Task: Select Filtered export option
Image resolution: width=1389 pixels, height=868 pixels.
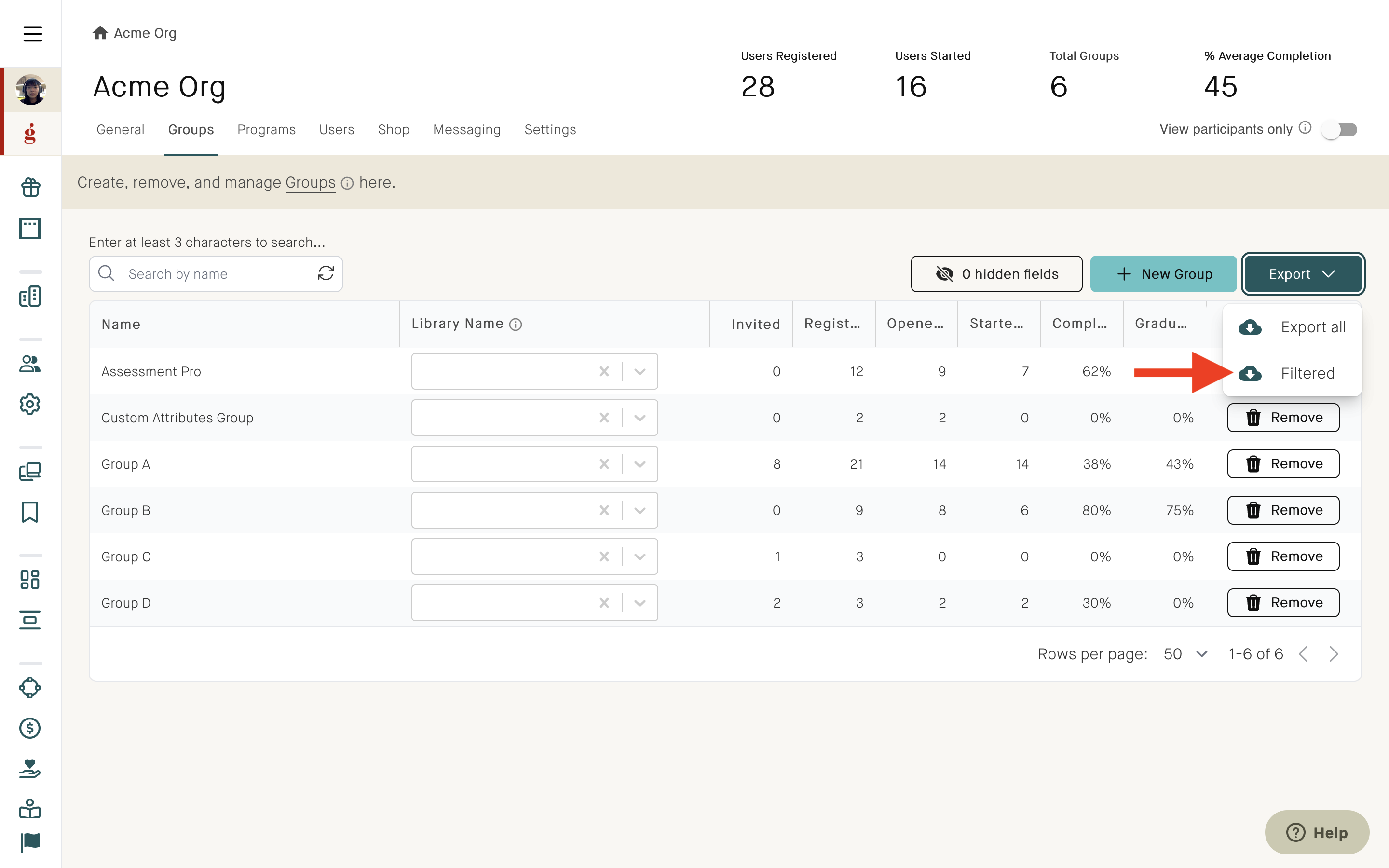Action: [1292, 373]
